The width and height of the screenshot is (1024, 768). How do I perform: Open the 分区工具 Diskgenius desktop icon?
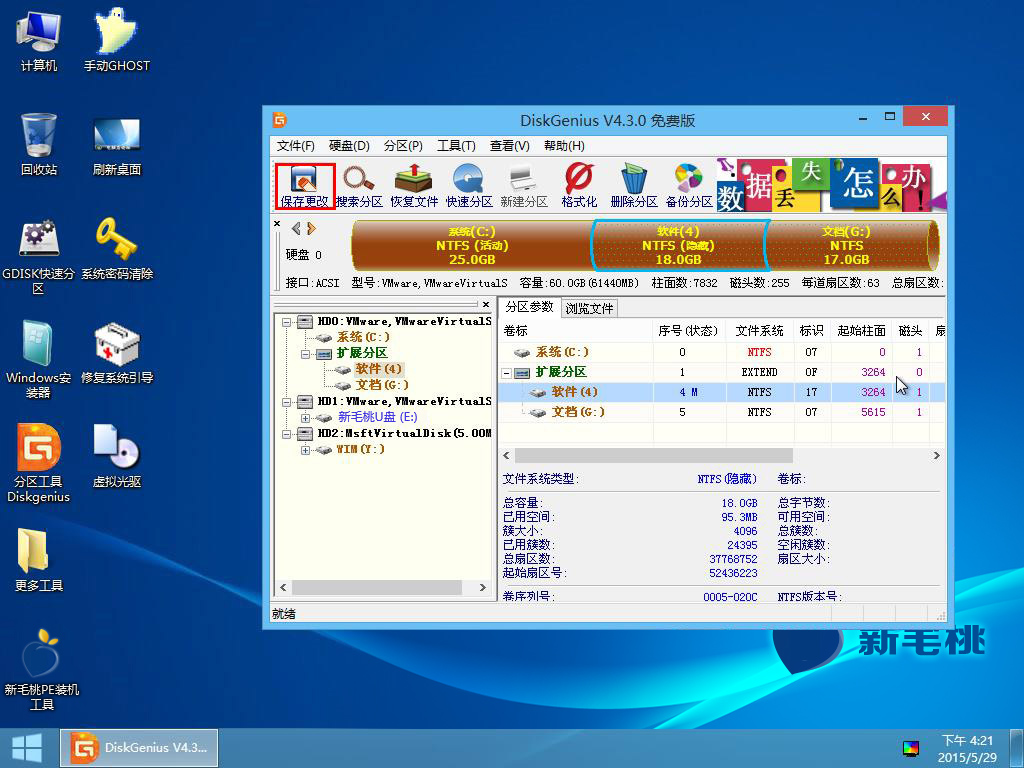click(x=39, y=463)
